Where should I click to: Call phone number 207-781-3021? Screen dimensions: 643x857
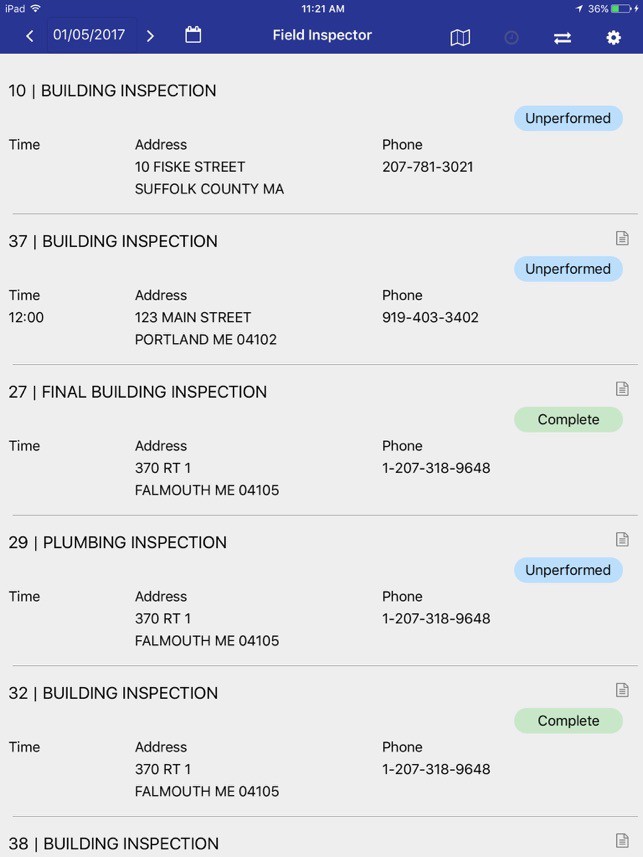tap(428, 167)
